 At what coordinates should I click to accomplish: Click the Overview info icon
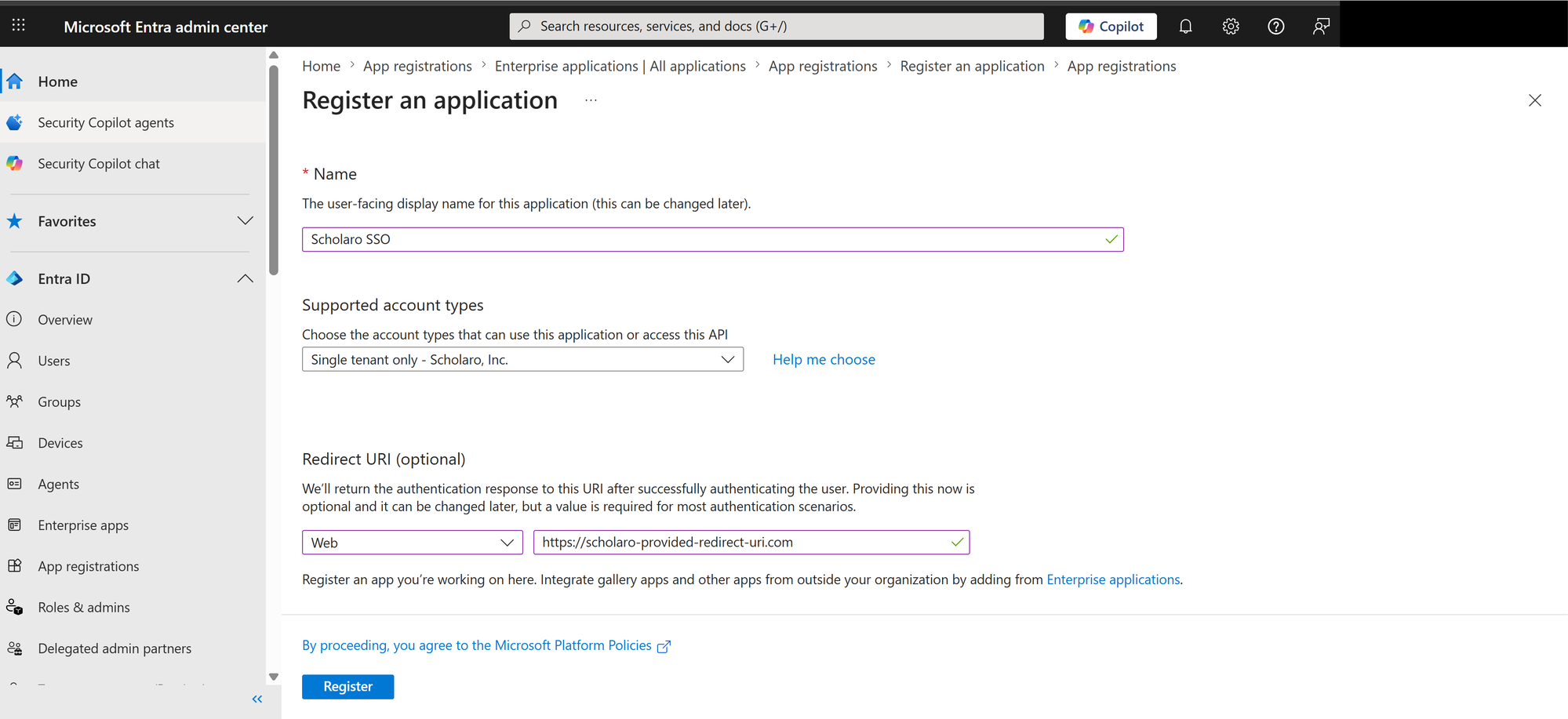15,319
